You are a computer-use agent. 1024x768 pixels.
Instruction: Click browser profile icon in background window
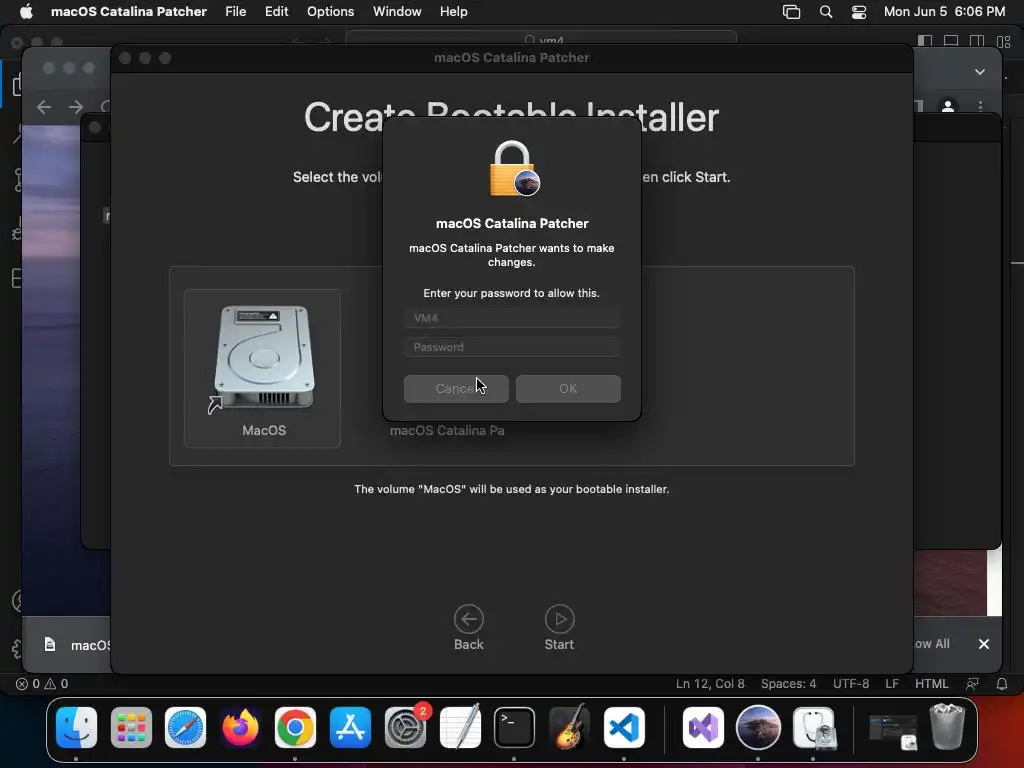[x=948, y=106]
